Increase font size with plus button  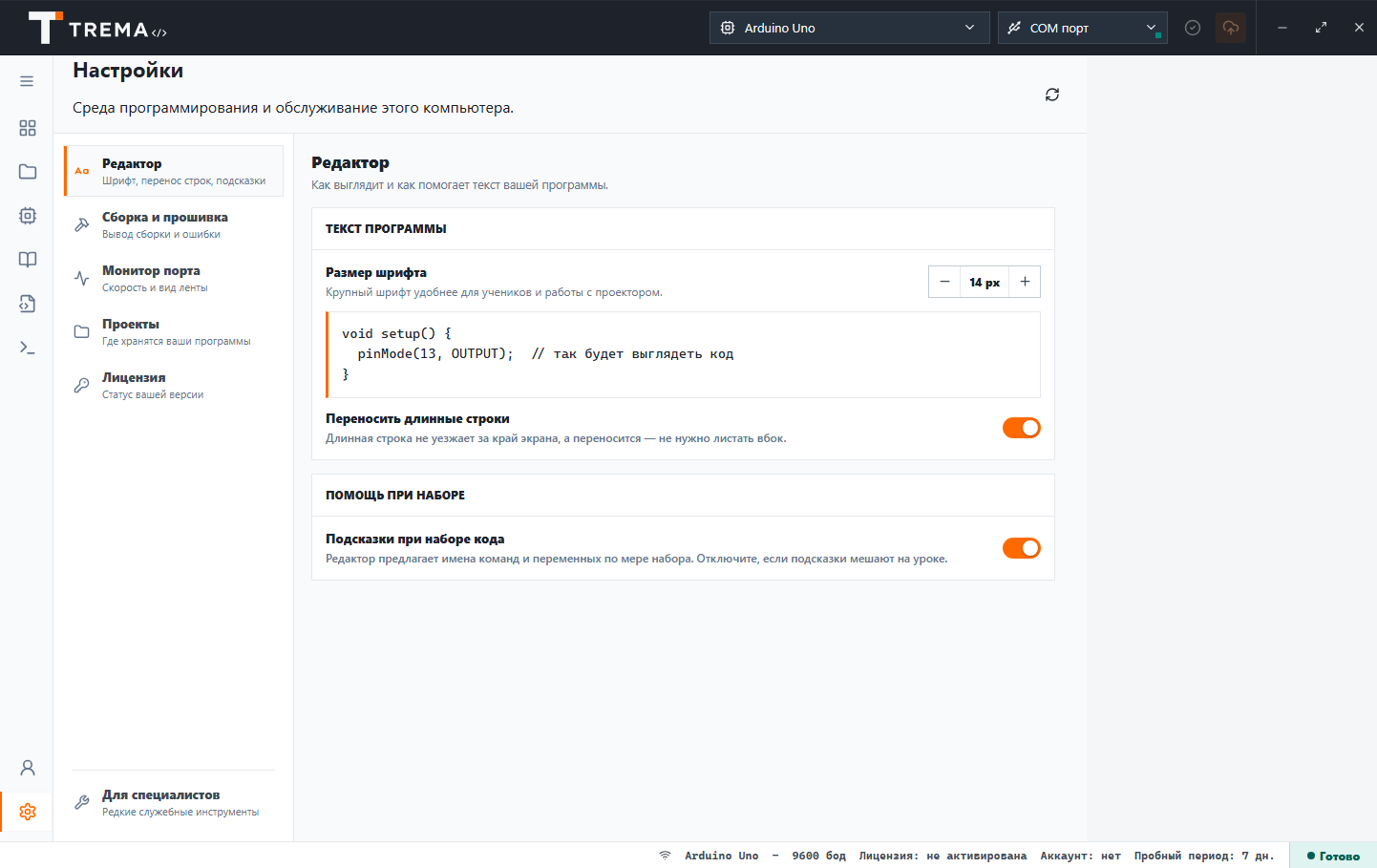pyautogui.click(x=1025, y=282)
